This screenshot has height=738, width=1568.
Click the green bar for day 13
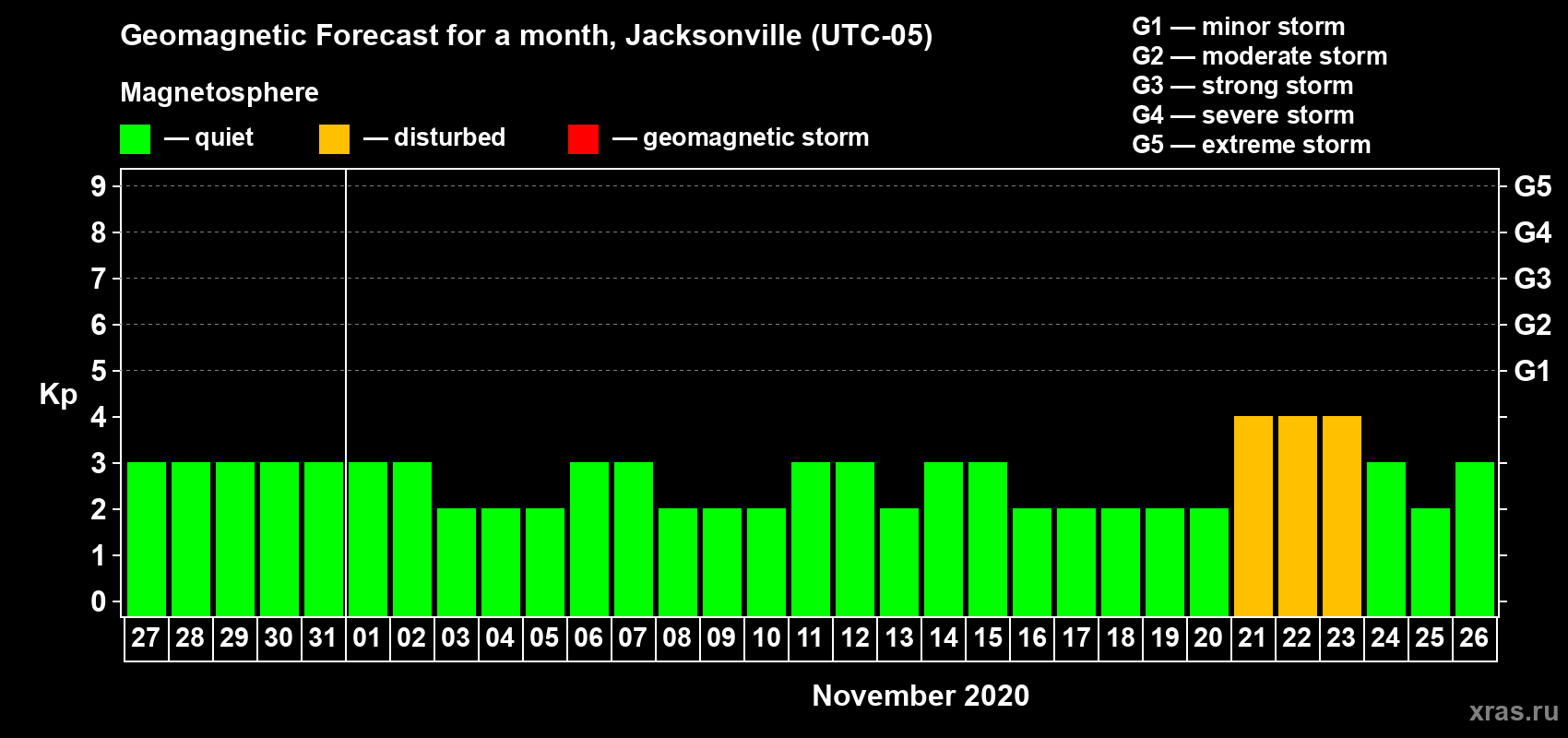tap(899, 562)
